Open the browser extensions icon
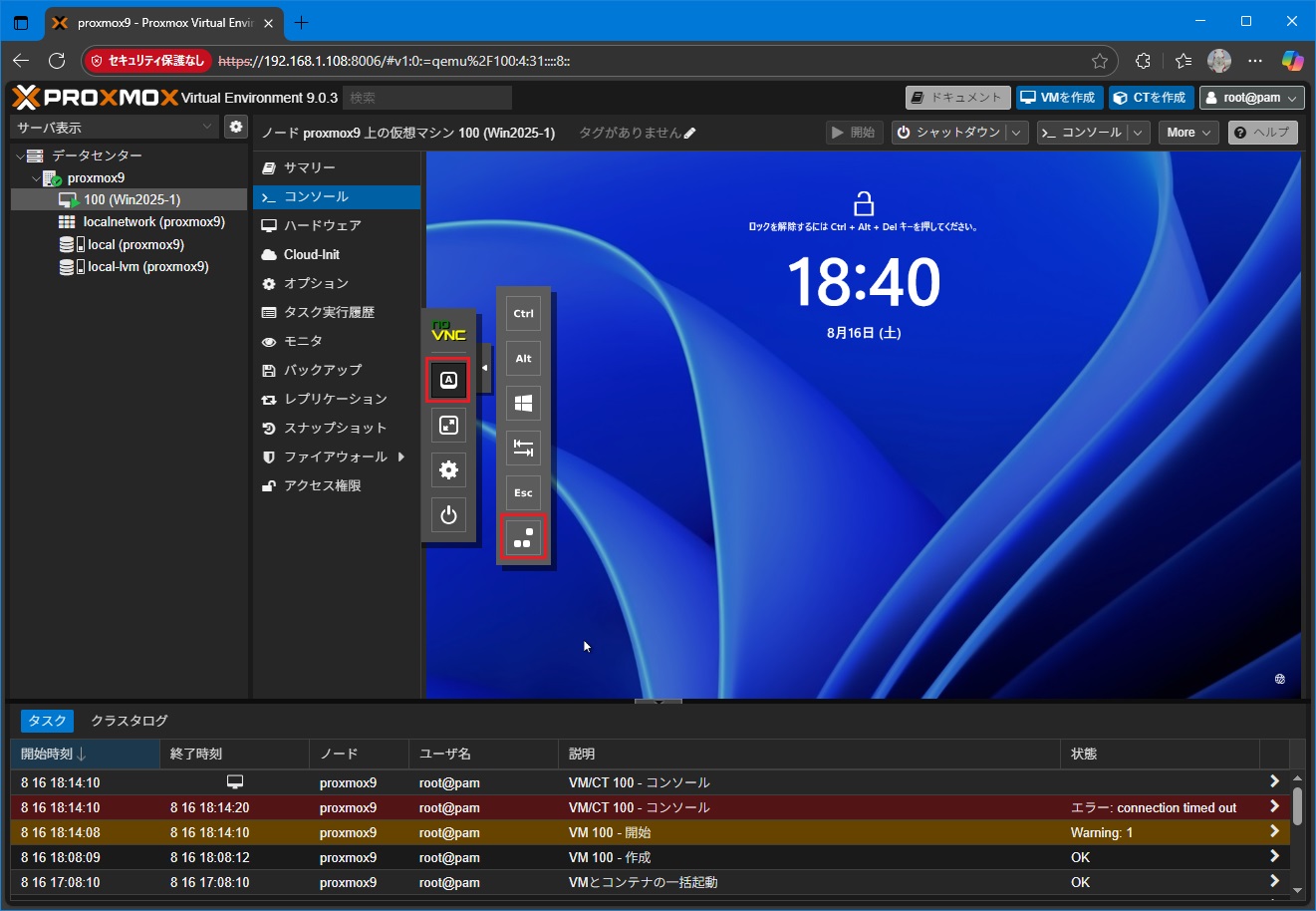Screen dimensions: 1316x911 1143,61
